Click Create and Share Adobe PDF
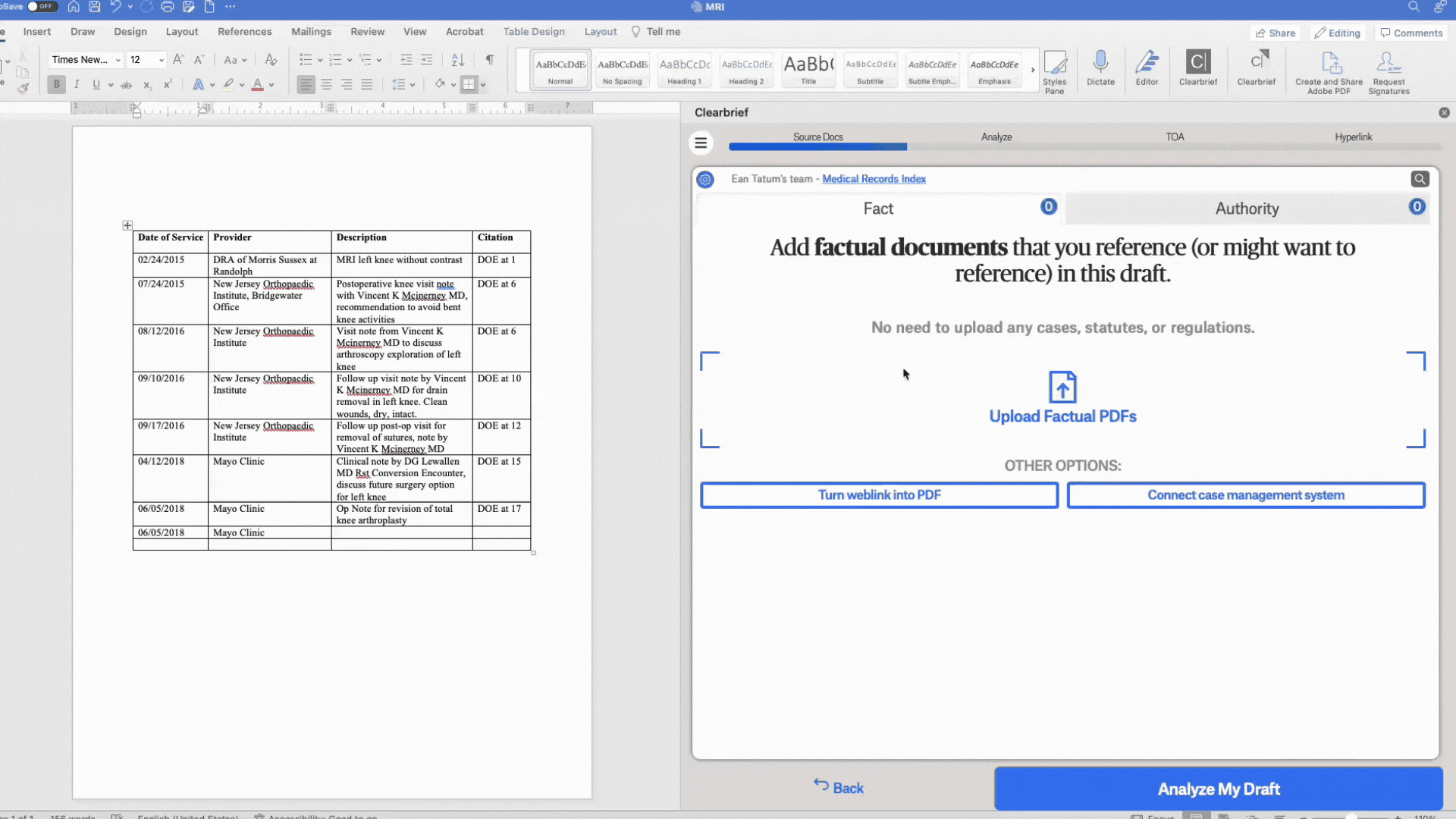1456x819 pixels. [x=1329, y=70]
